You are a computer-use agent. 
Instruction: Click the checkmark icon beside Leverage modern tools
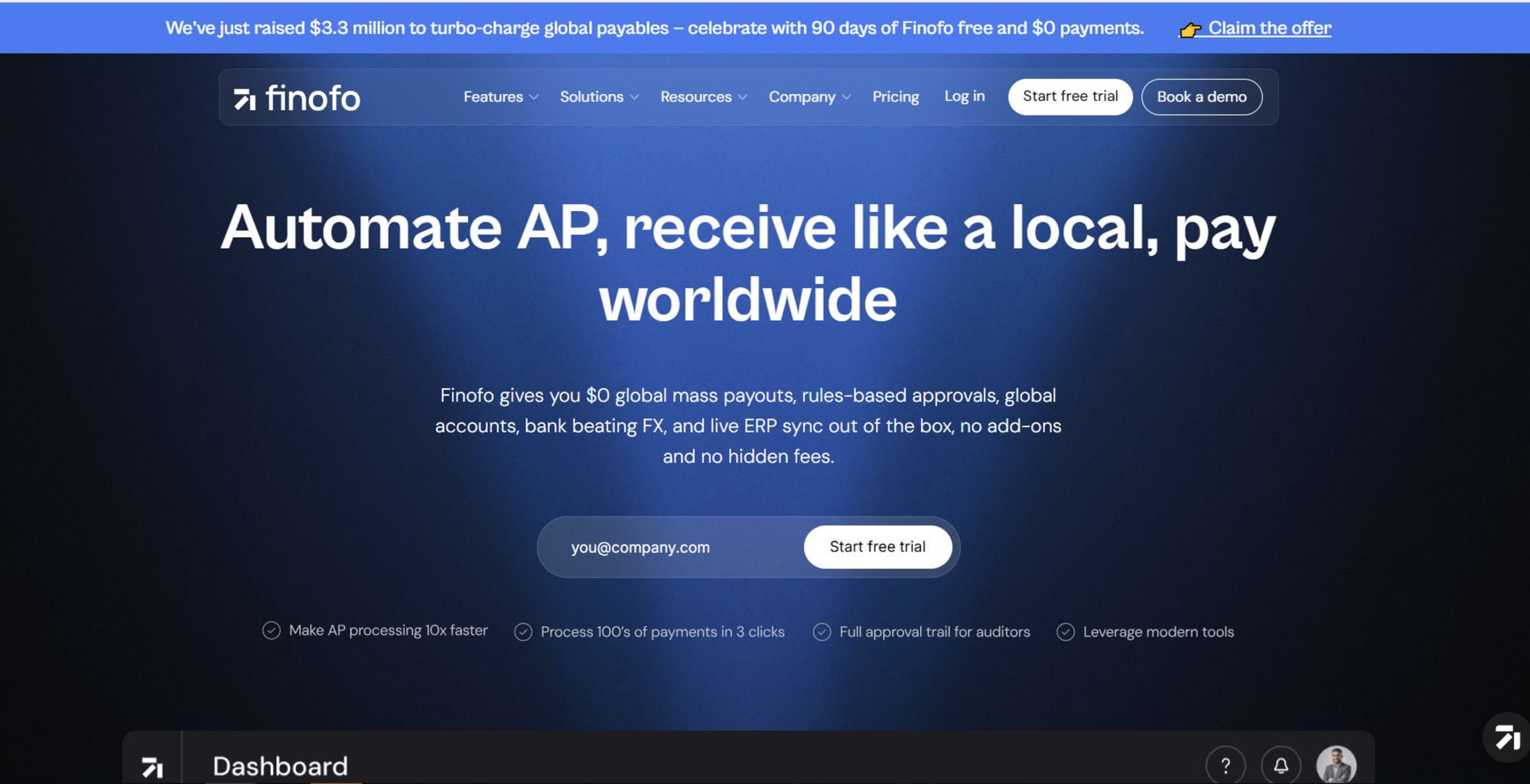pos(1066,632)
